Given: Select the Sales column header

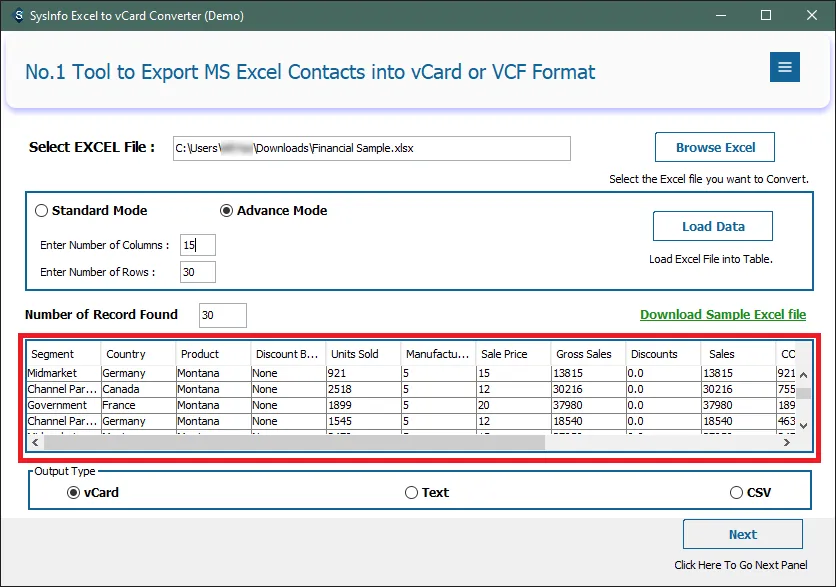Looking at the screenshot, I should 738,354.
